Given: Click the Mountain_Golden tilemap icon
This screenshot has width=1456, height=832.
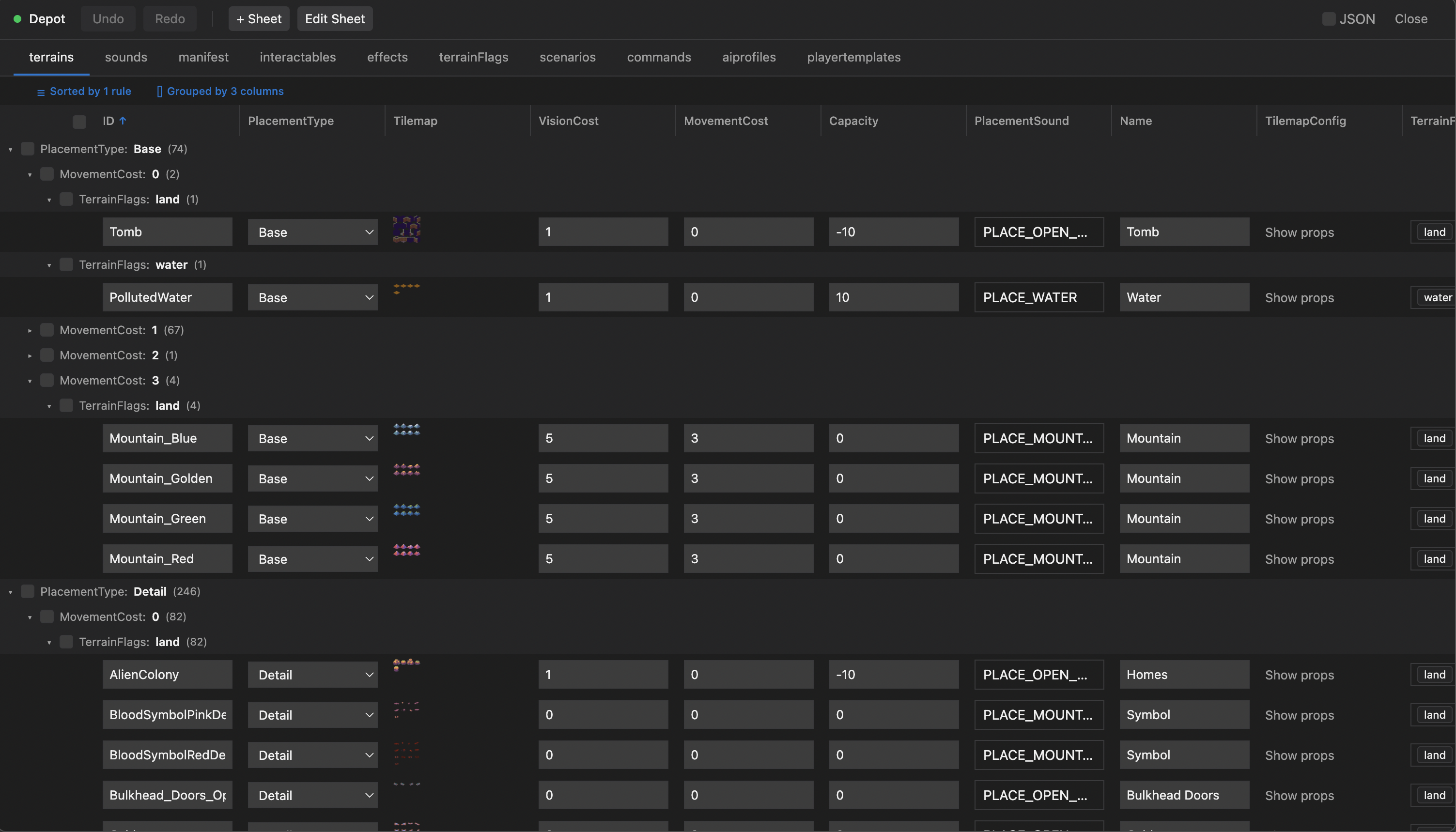Looking at the screenshot, I should [406, 470].
